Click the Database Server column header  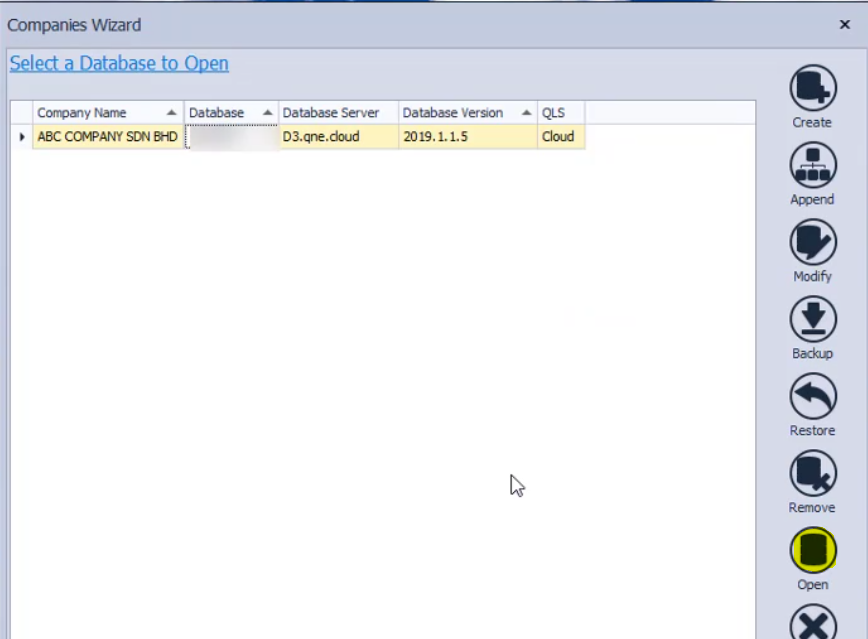(x=338, y=112)
